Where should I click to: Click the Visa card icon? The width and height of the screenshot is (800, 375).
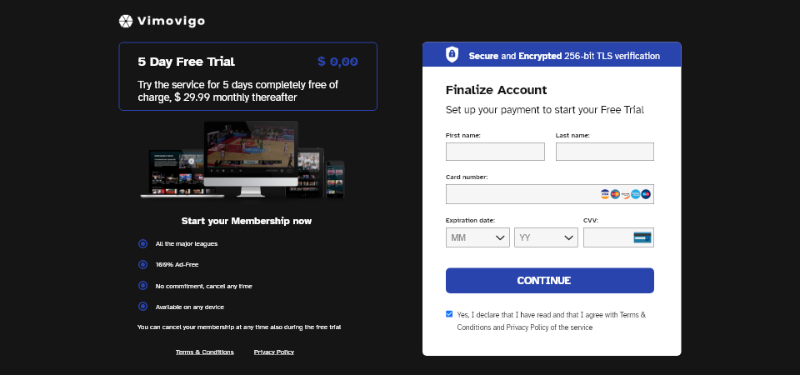click(x=605, y=194)
